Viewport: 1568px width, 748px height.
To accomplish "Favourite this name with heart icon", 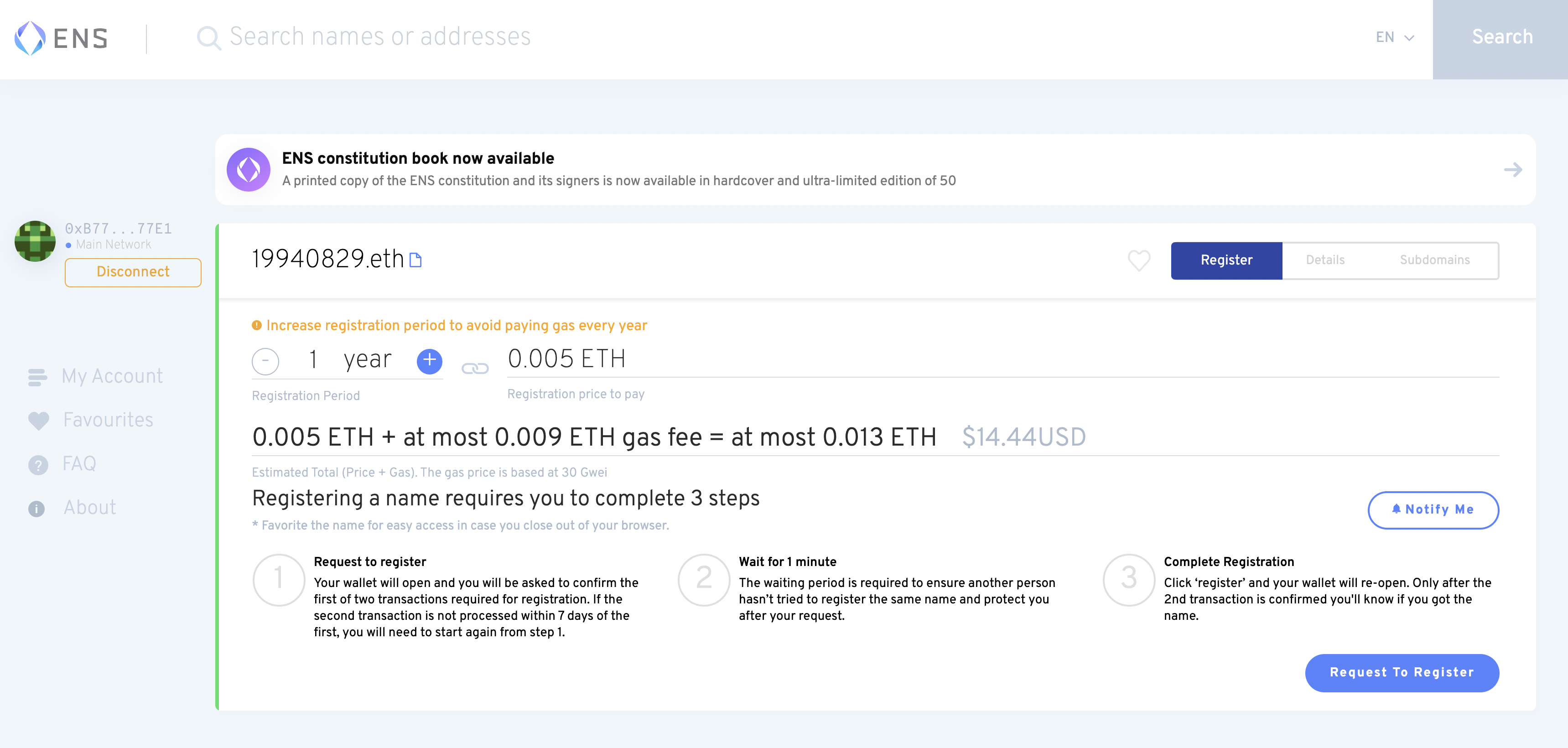I will (x=1138, y=260).
